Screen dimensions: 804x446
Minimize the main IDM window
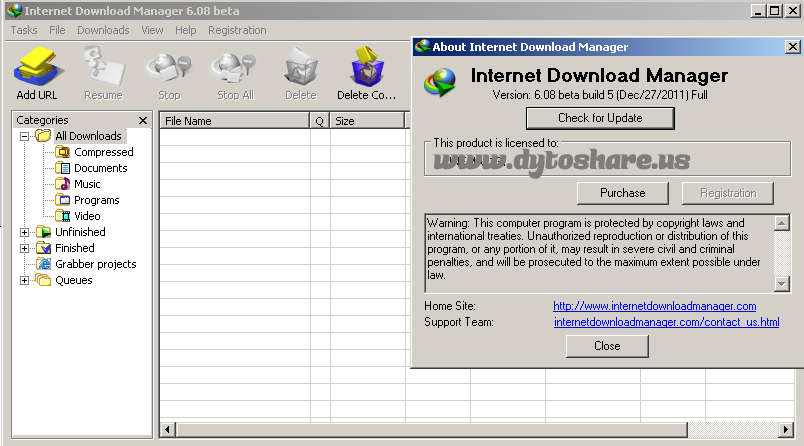[759, 11]
